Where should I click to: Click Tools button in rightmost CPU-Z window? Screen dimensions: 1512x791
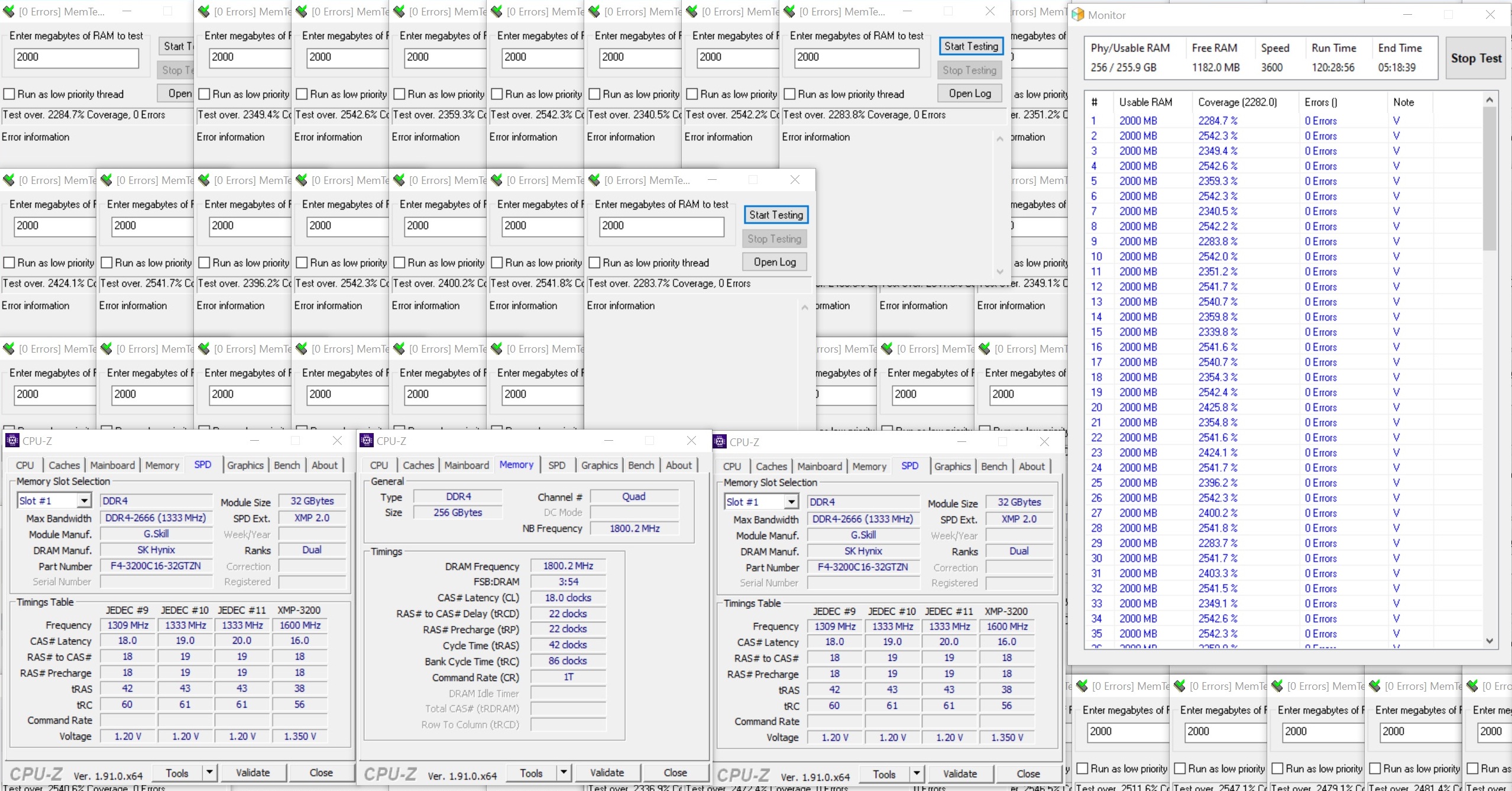click(x=883, y=774)
